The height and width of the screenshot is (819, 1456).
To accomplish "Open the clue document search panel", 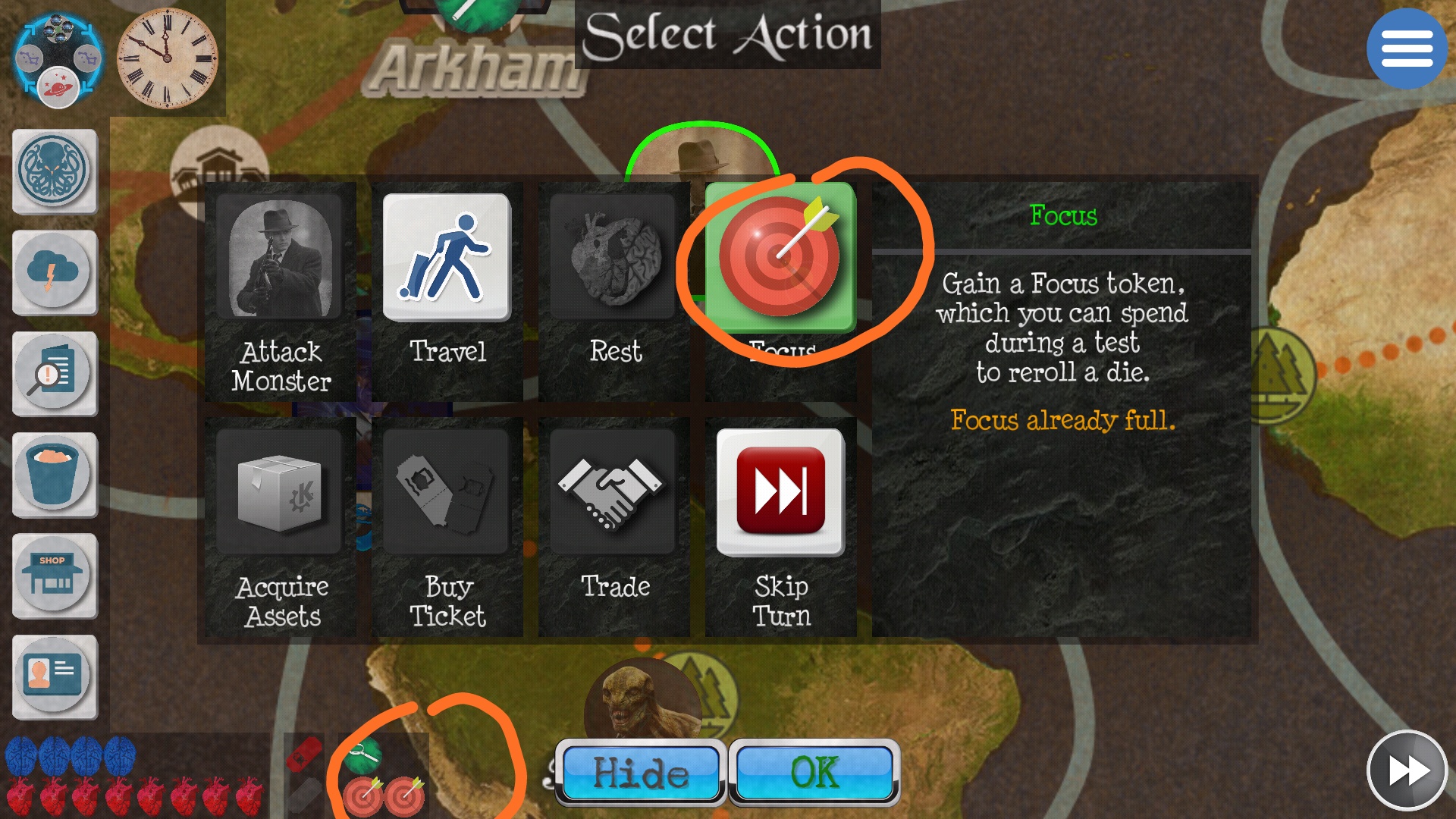I will pyautogui.click(x=55, y=373).
